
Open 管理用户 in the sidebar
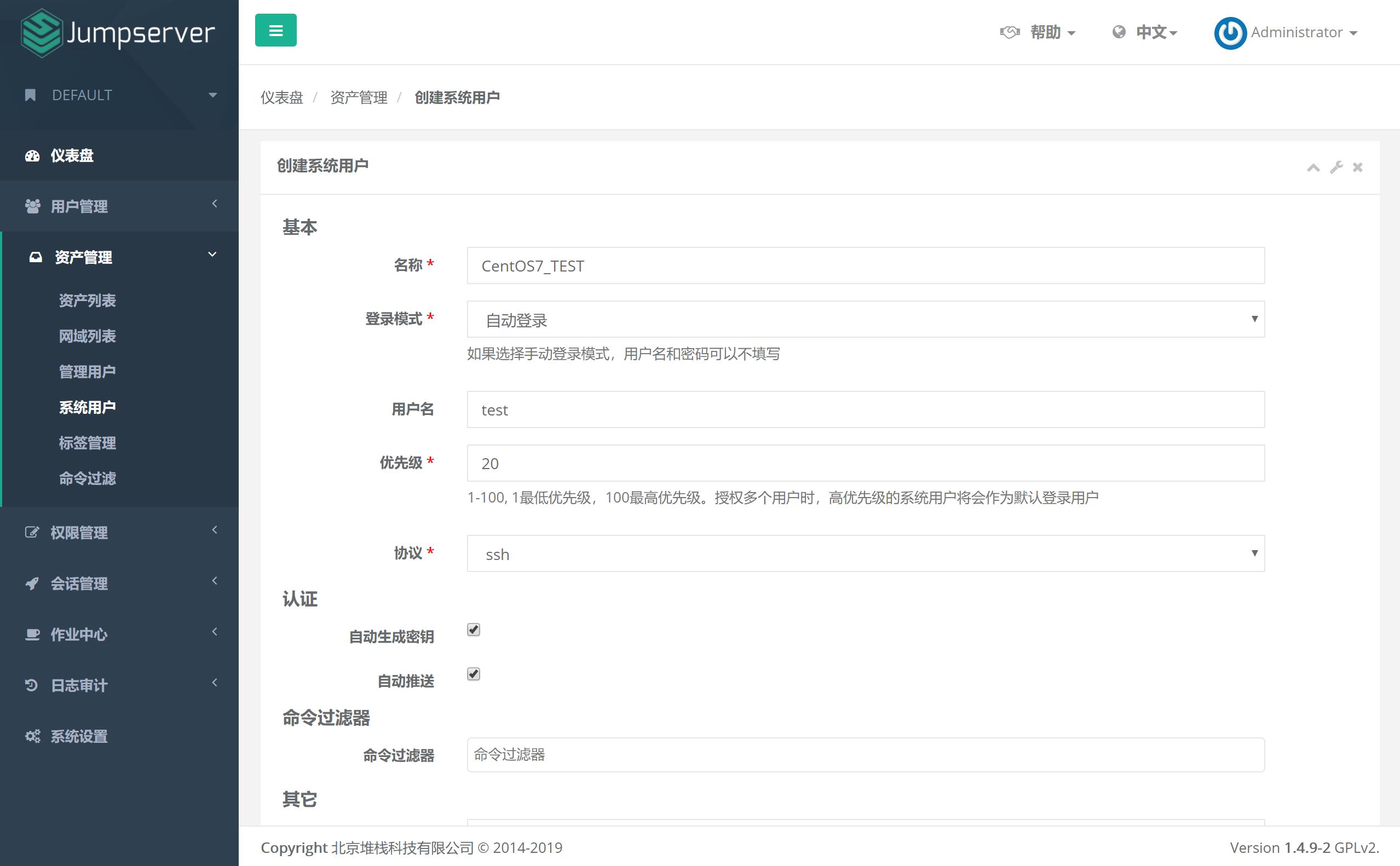[x=88, y=372]
